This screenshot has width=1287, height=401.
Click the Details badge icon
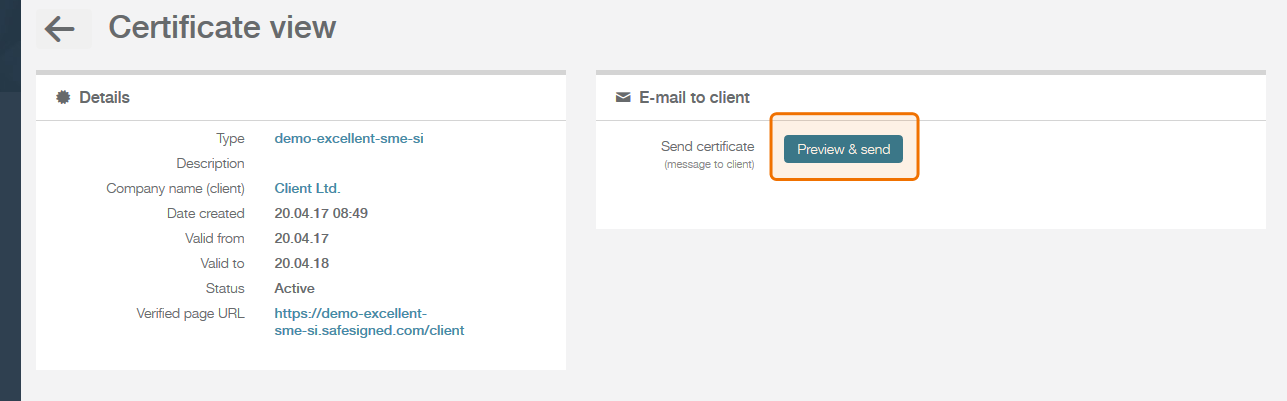tap(63, 97)
